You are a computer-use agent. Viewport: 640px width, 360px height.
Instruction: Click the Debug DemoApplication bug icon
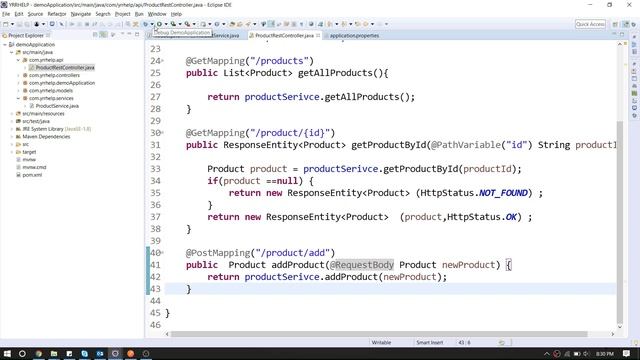pos(145,24)
